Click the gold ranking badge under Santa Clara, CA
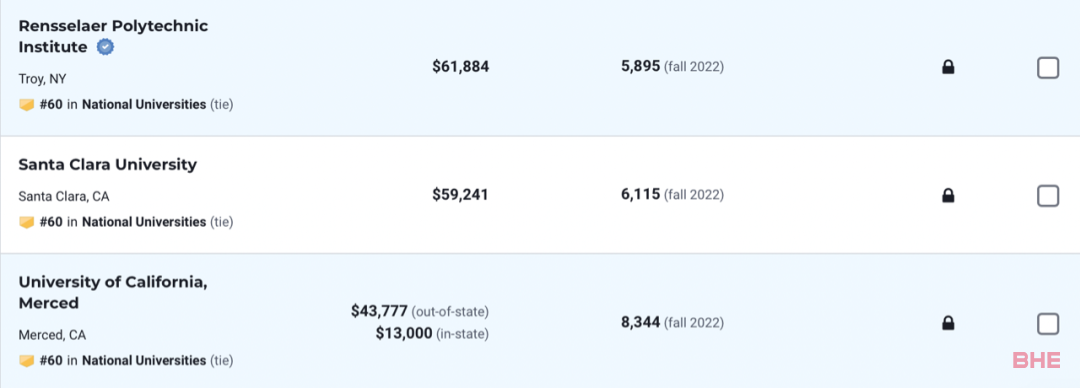Screen dimensions: 1080x388 [26, 223]
